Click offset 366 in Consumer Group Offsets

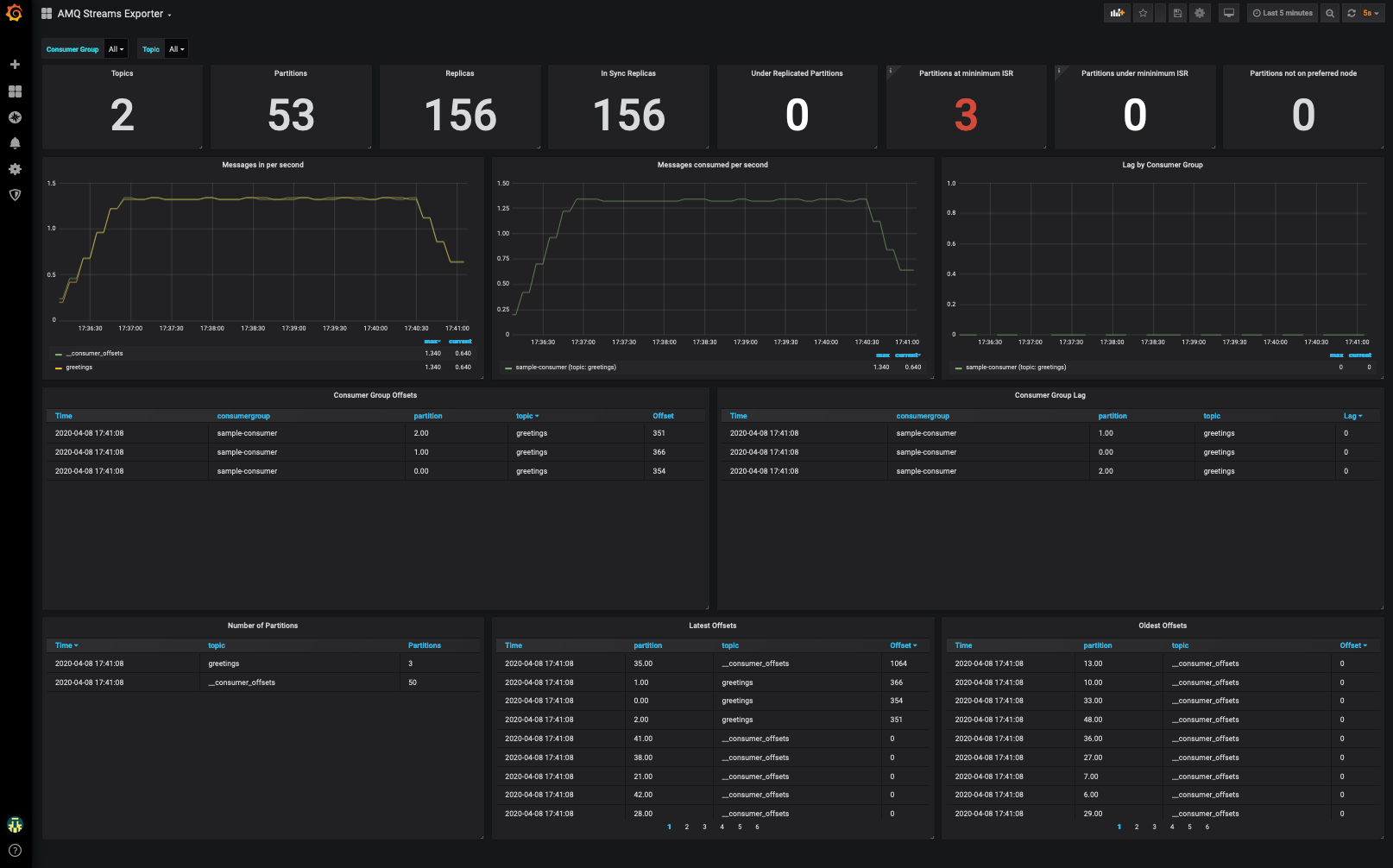659,452
